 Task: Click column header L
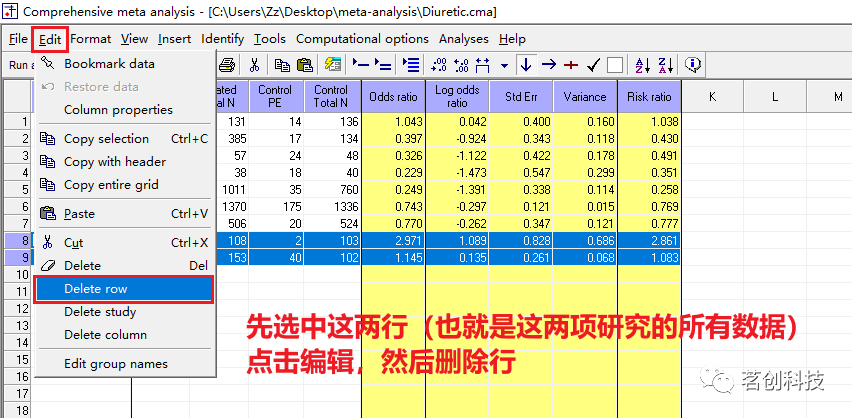coord(775,97)
